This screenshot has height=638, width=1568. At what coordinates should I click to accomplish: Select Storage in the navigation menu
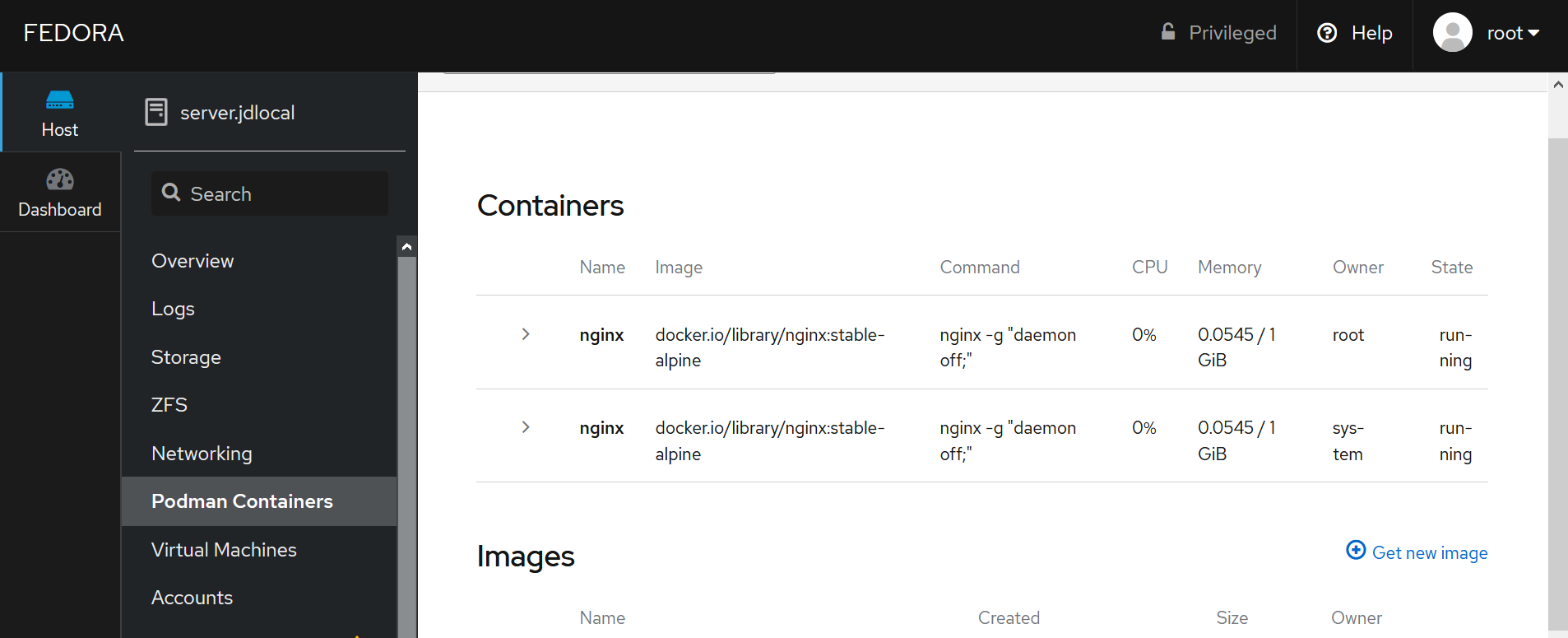(x=186, y=357)
